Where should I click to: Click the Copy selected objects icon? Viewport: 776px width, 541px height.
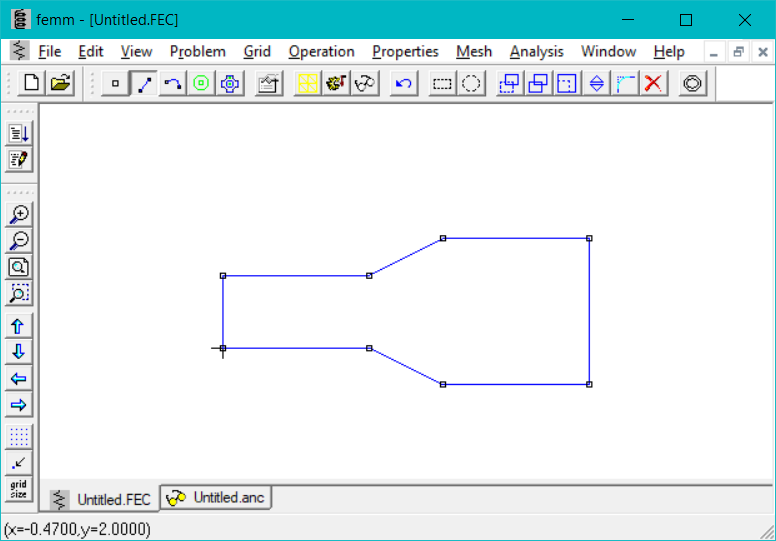point(538,83)
